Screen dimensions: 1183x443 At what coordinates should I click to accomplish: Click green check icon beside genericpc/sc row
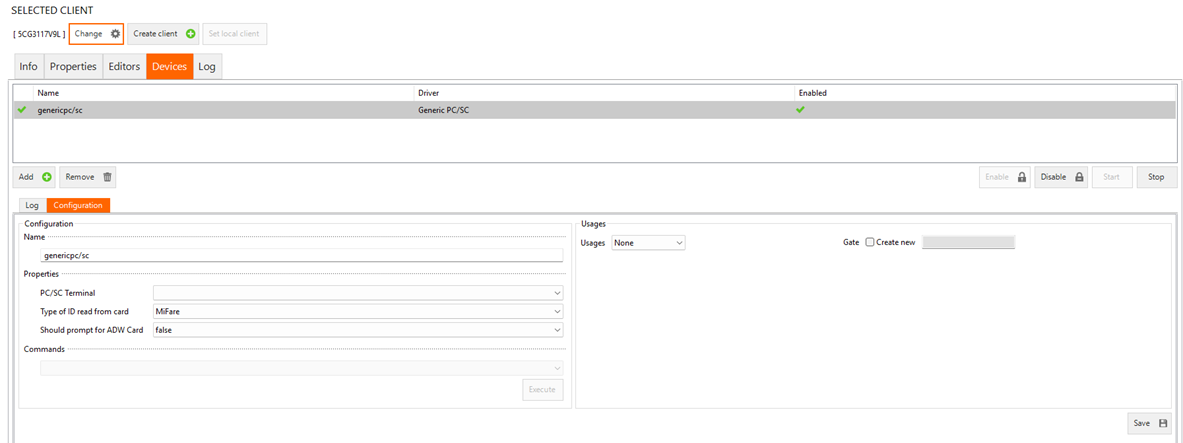click(22, 110)
